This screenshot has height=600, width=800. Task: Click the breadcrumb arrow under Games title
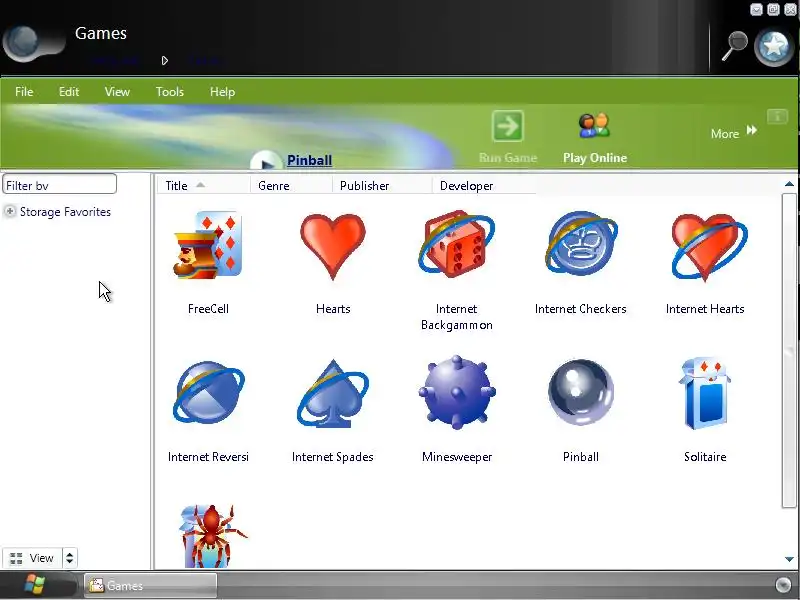[164, 61]
